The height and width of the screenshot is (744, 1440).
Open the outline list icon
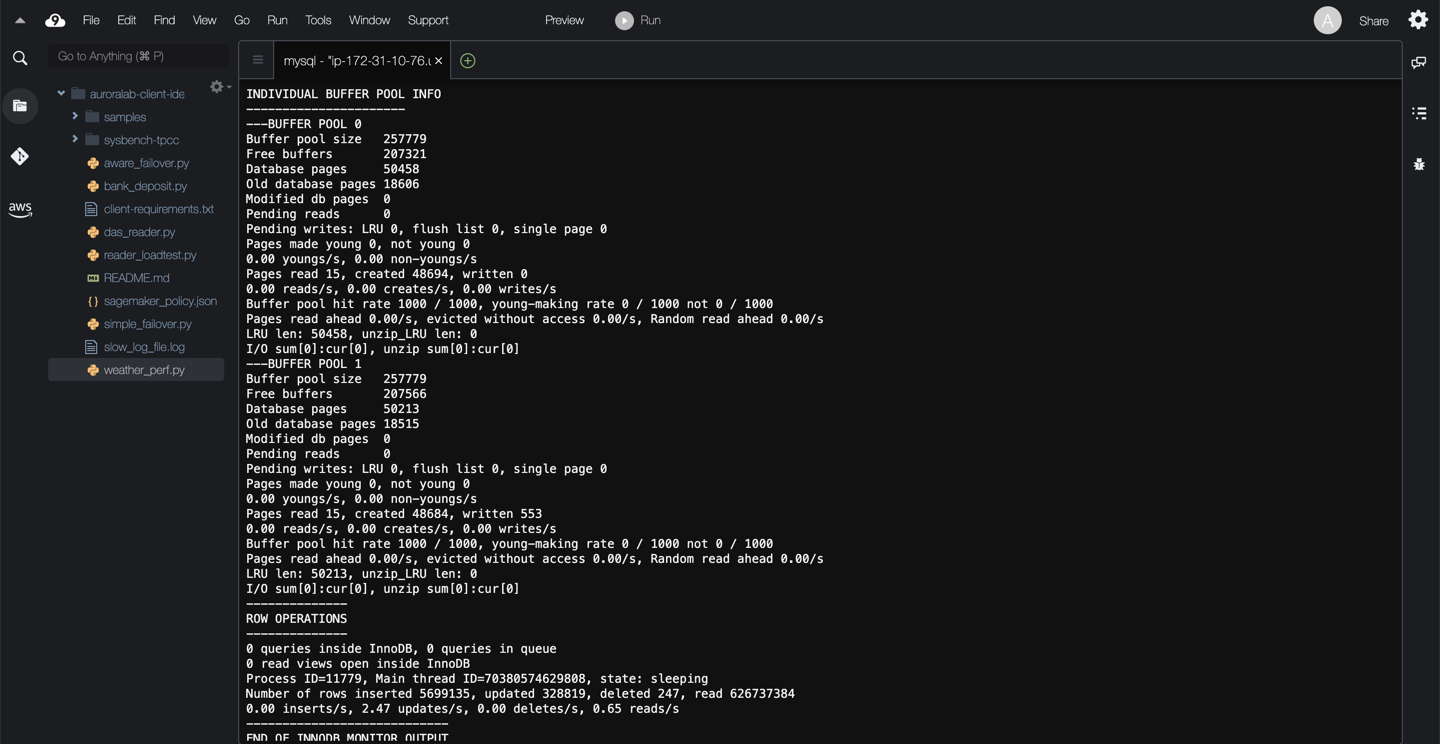(x=1419, y=113)
